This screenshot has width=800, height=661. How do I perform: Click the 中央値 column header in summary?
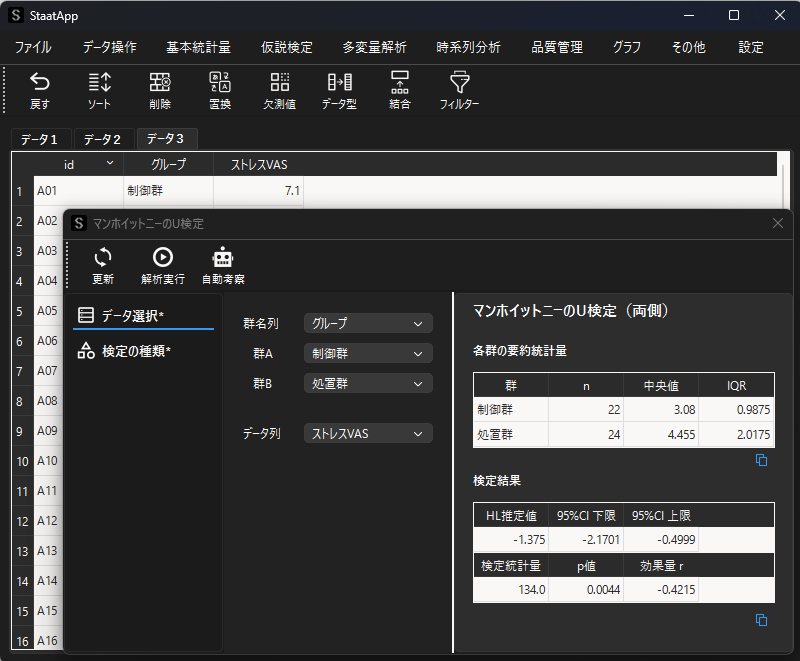[x=661, y=386]
